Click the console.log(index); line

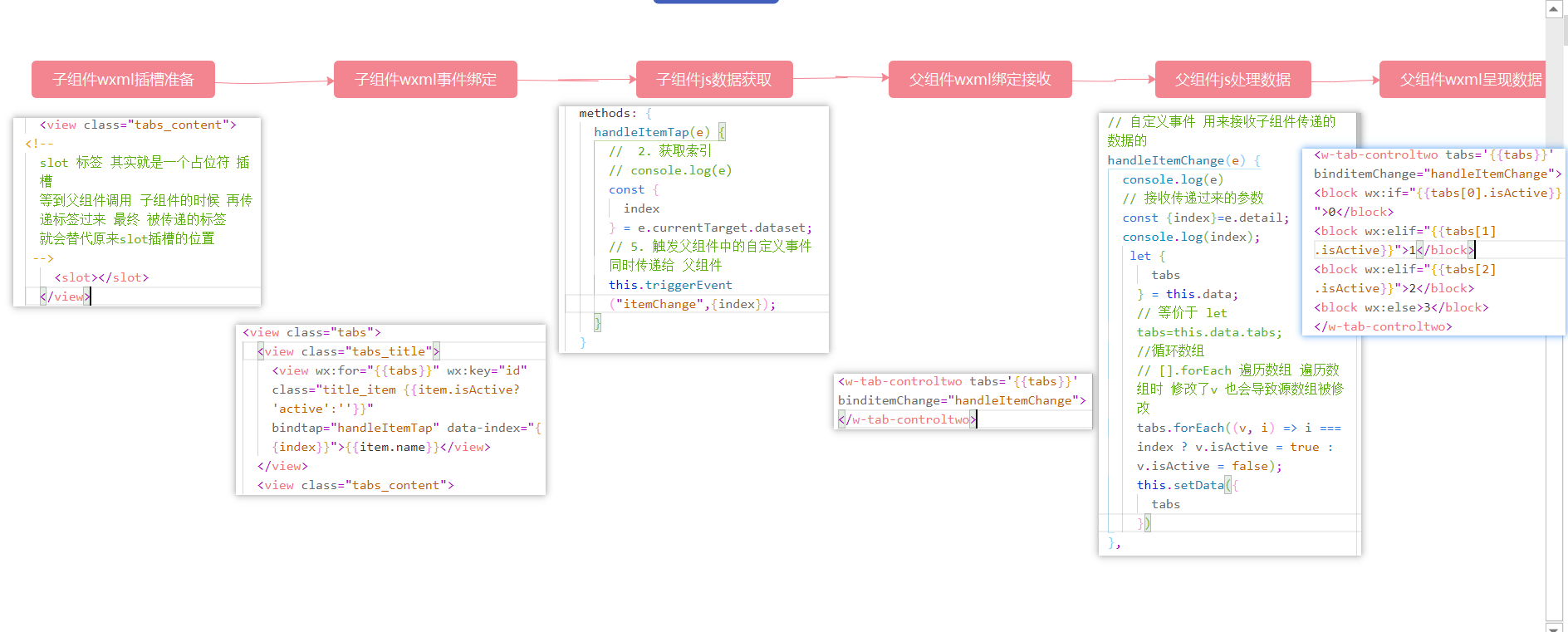point(1191,237)
